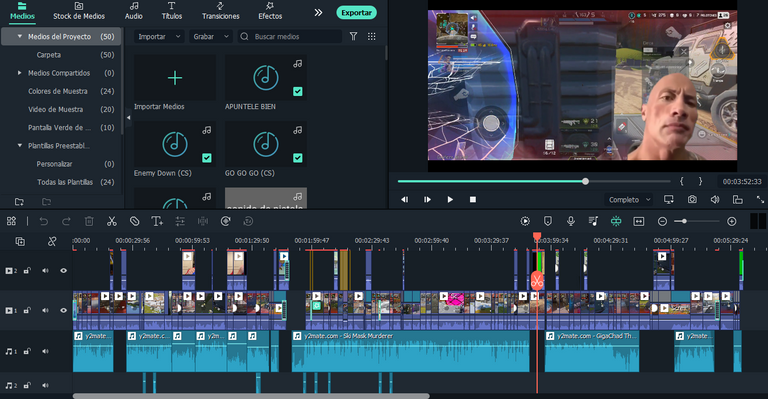768x399 pixels.
Task: Open the Títulos tab
Action: [x=171, y=11]
